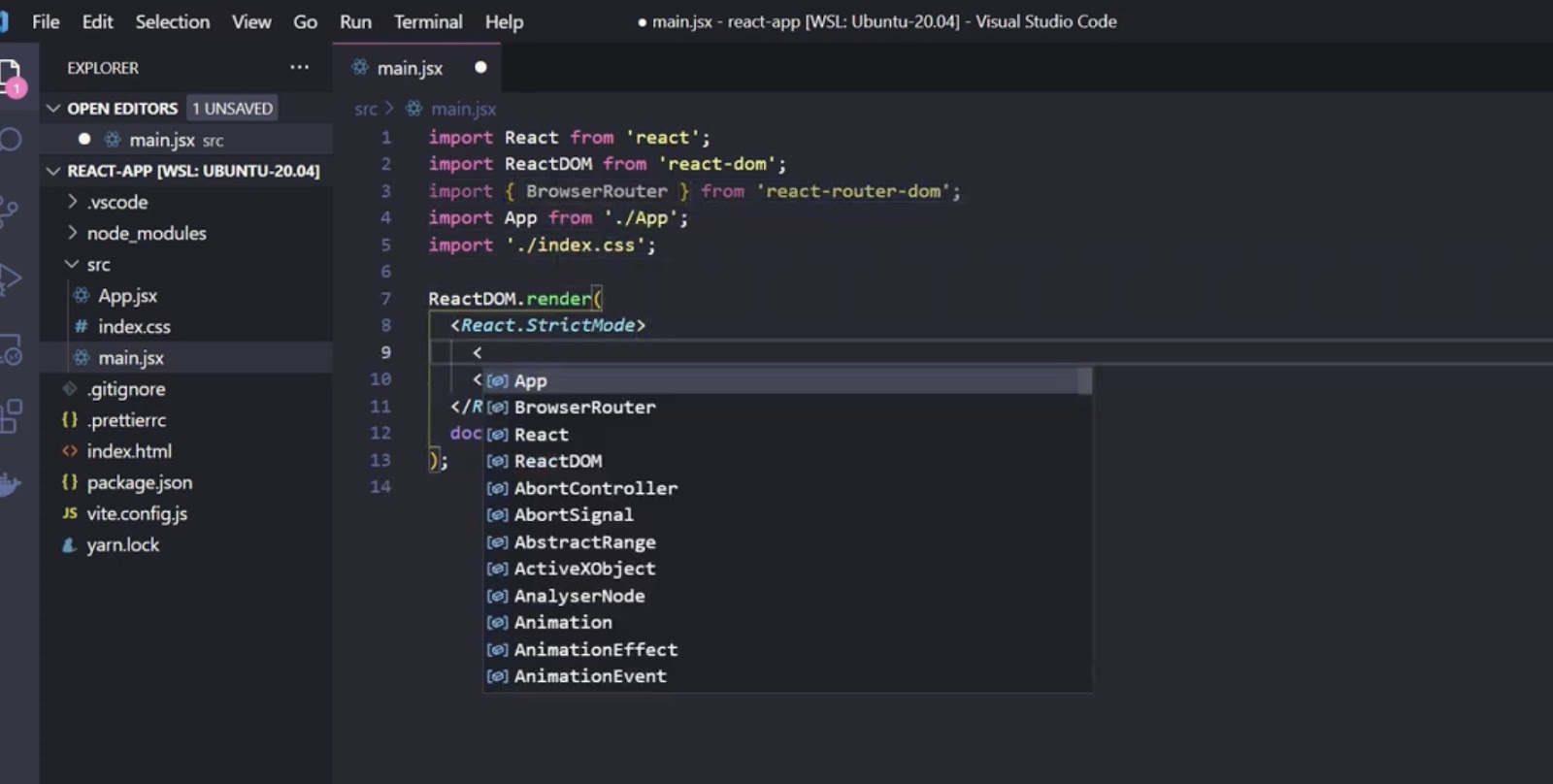Choose AbortController from suggestions
The image size is (1553, 784).
[x=787, y=488]
